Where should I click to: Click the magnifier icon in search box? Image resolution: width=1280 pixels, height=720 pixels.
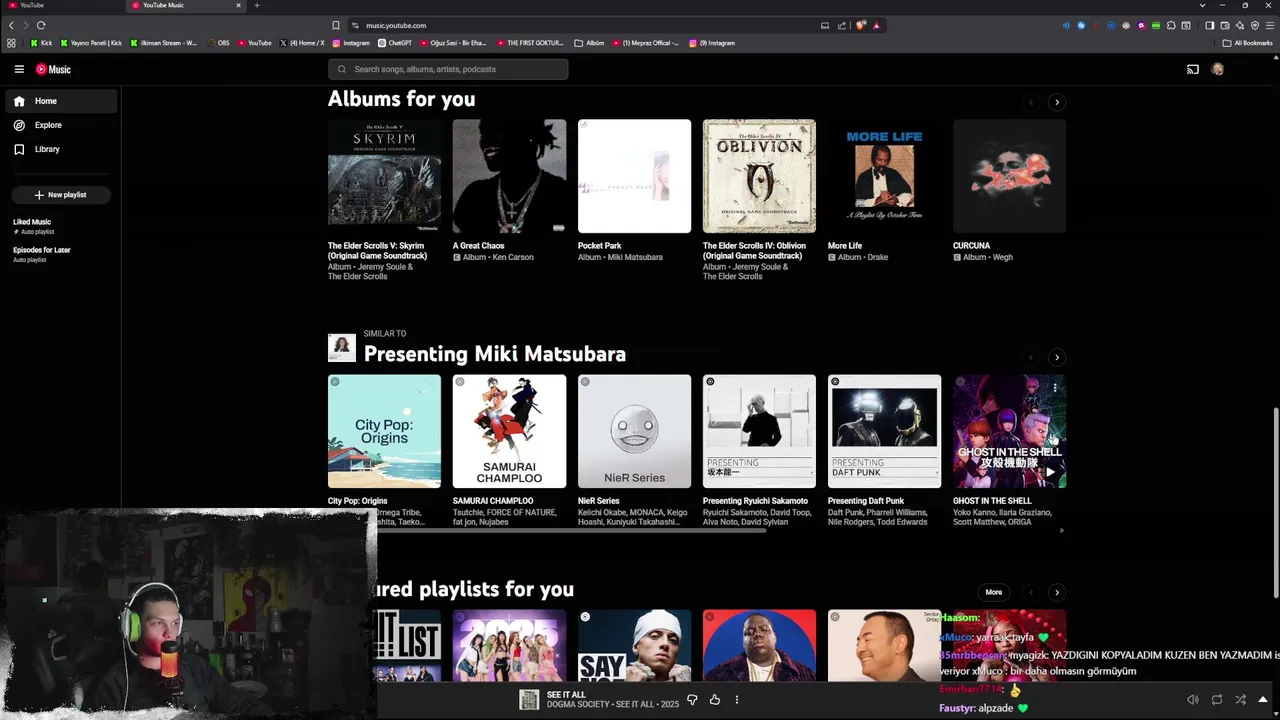click(342, 69)
